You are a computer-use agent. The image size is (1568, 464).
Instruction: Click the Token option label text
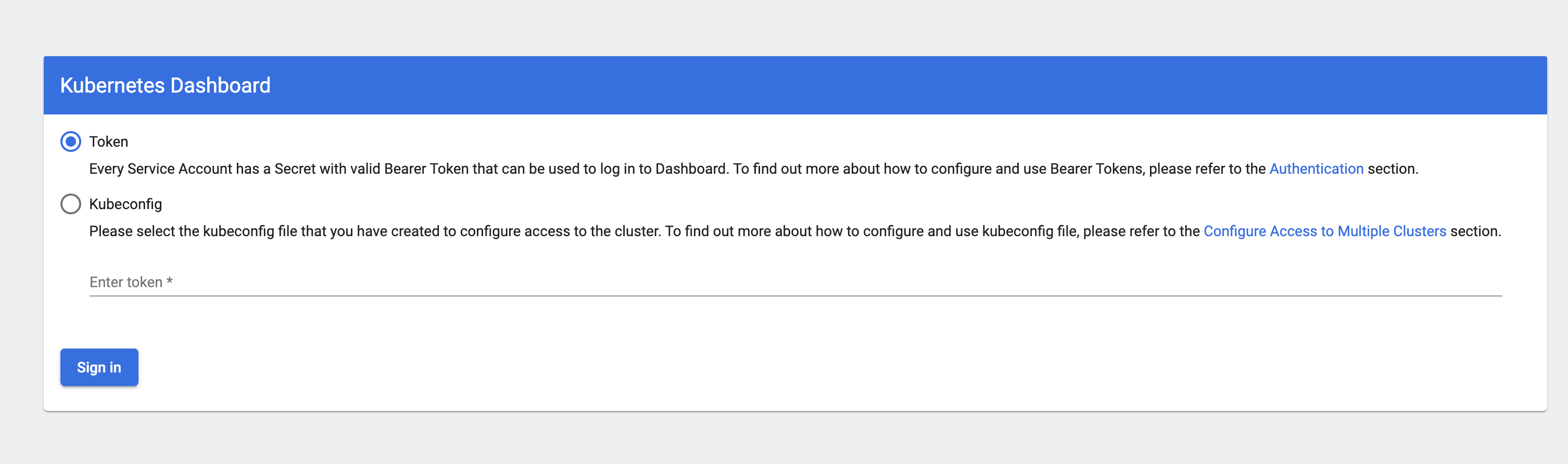pos(108,141)
